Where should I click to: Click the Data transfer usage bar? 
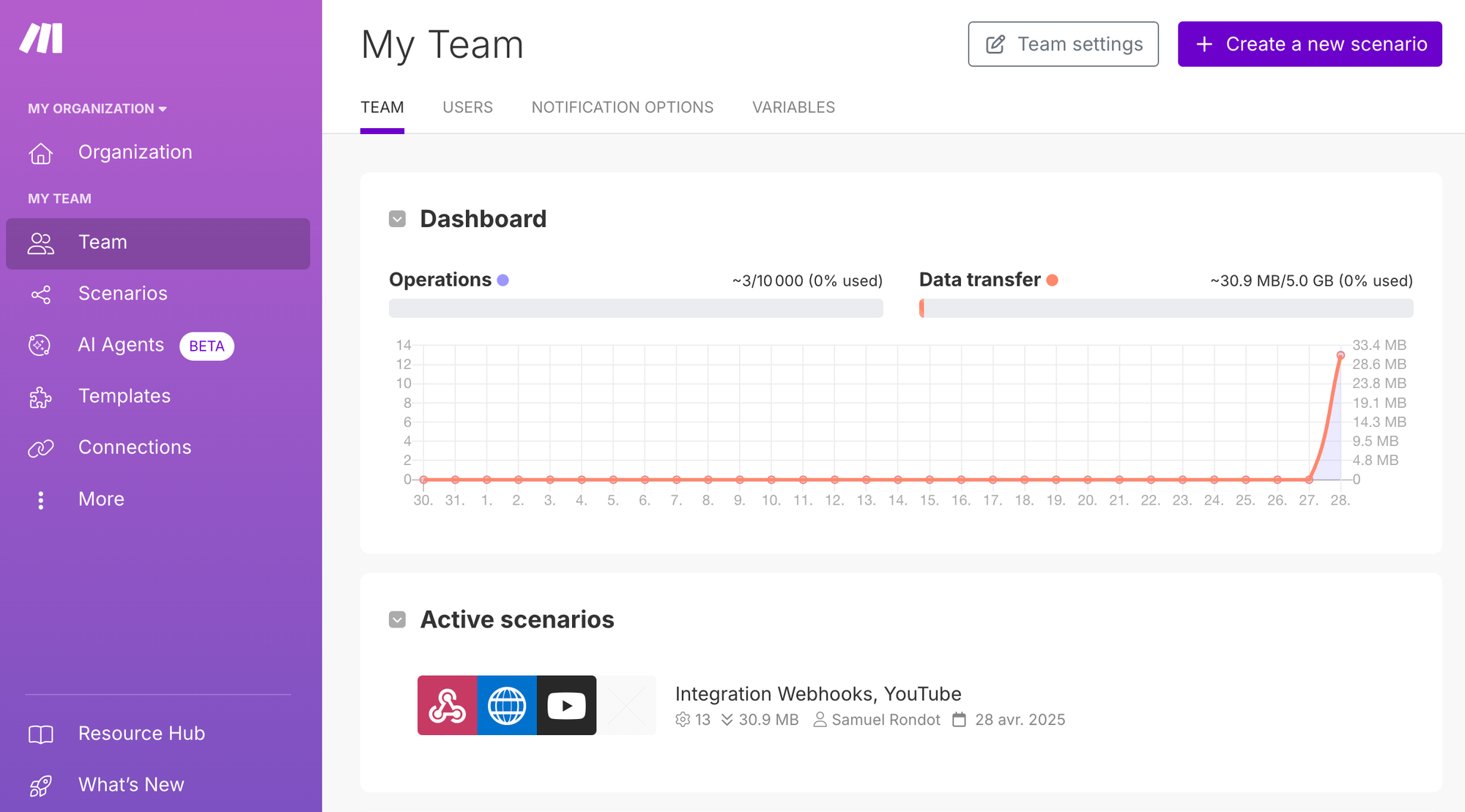tap(1165, 308)
